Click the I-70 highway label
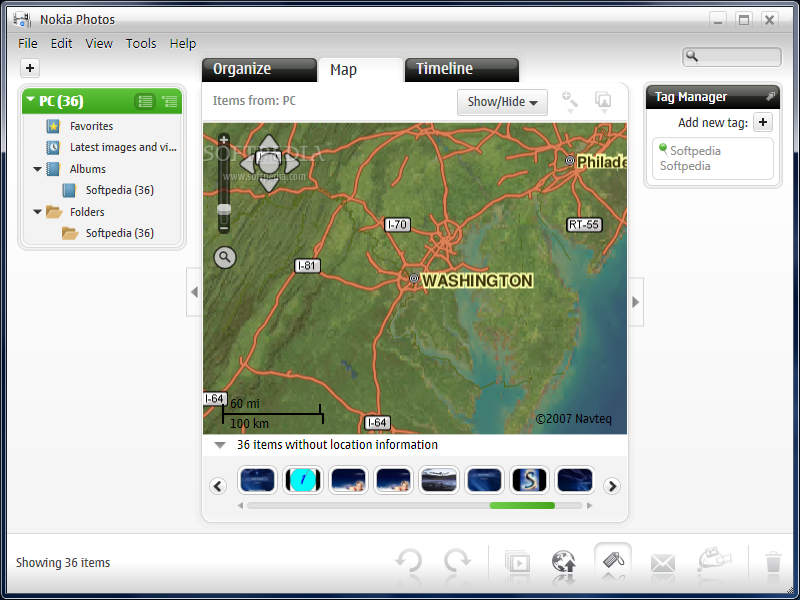Viewport: 800px width, 600px height. (x=397, y=224)
